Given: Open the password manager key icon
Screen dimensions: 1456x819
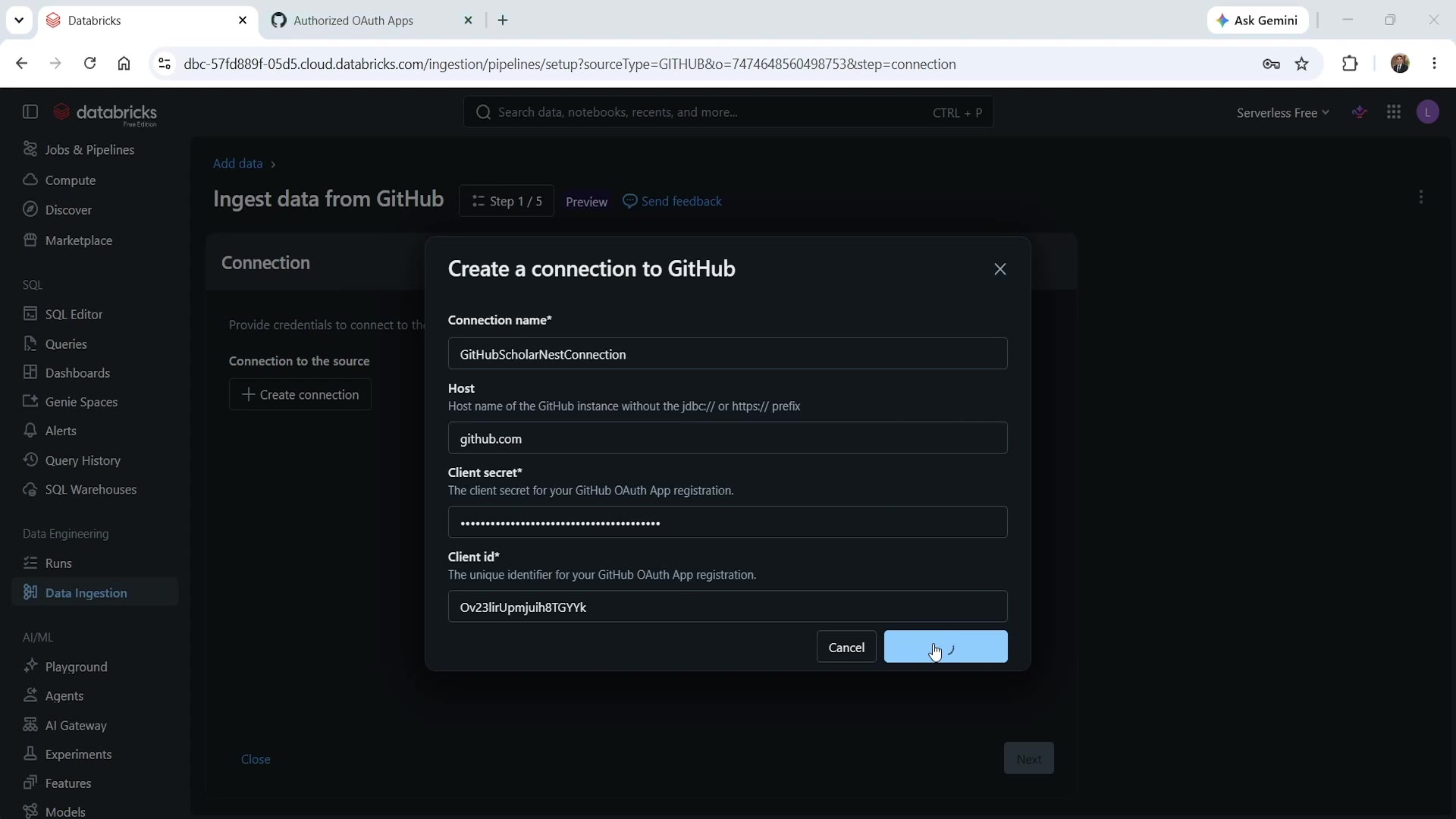Looking at the screenshot, I should tap(1271, 64).
